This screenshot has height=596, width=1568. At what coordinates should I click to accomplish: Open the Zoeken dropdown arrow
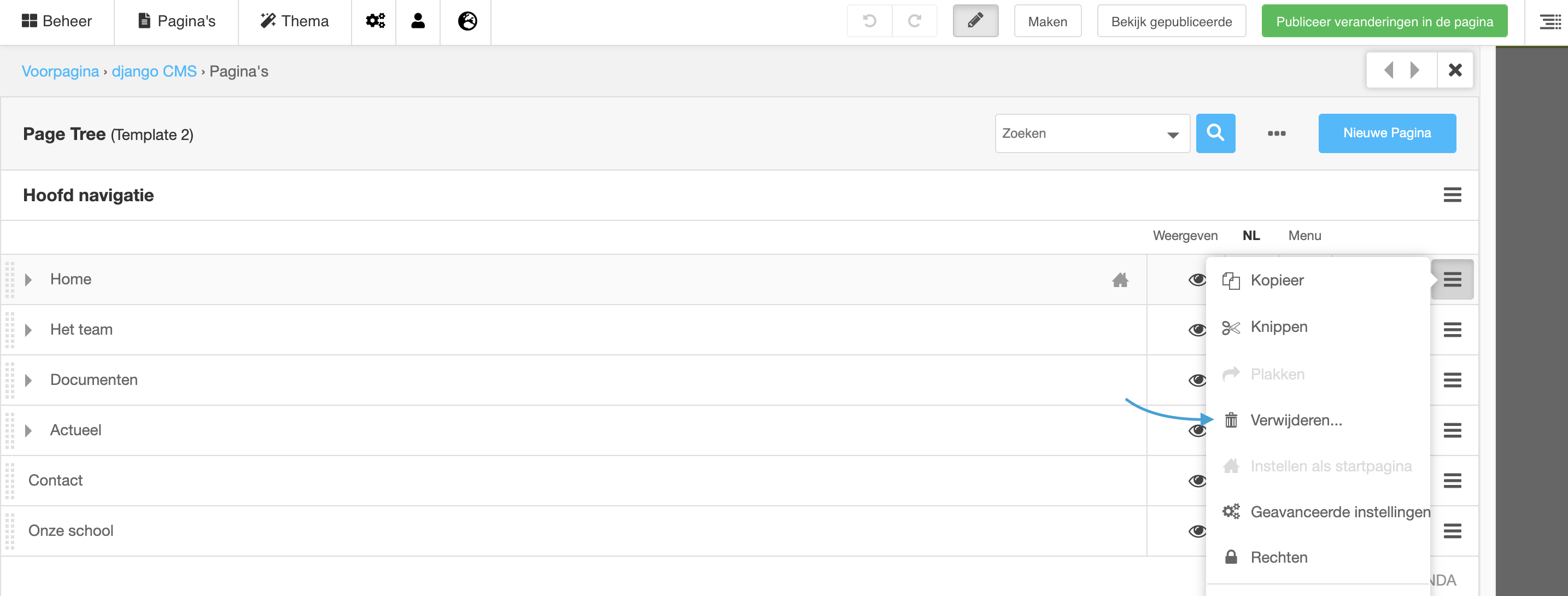click(x=1172, y=135)
